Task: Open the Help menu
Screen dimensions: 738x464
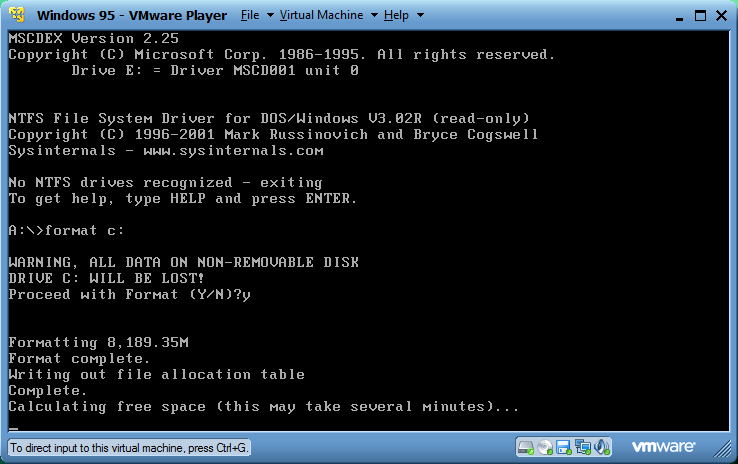Action: point(396,15)
